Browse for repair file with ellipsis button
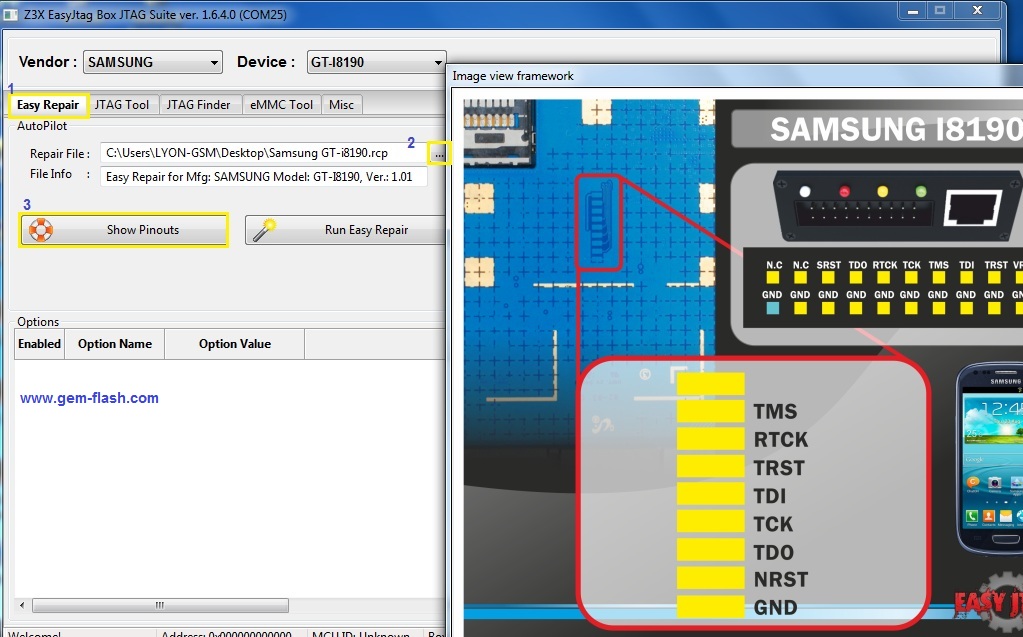This screenshot has height=637, width=1023. click(x=439, y=154)
